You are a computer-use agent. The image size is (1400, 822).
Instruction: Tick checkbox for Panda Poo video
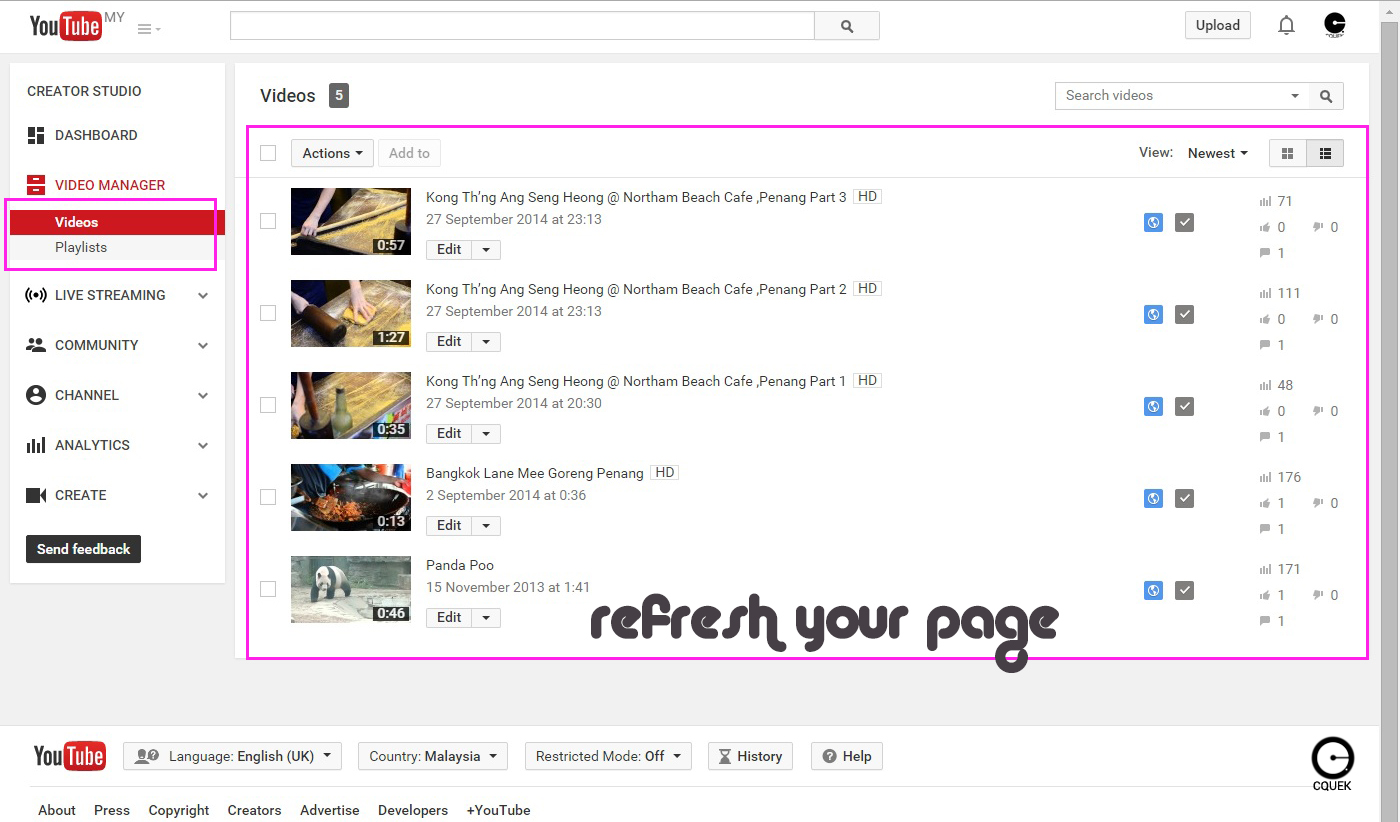tap(268, 589)
